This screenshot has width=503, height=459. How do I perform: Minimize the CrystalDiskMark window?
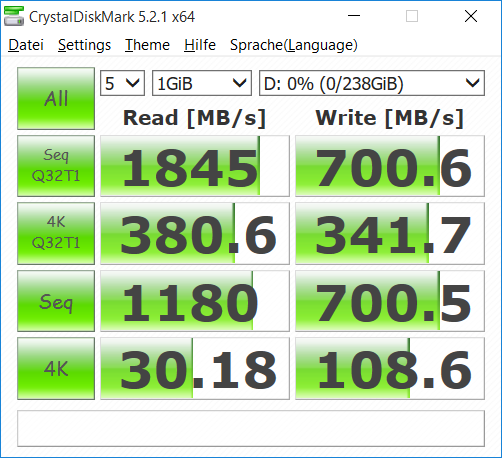354,16
